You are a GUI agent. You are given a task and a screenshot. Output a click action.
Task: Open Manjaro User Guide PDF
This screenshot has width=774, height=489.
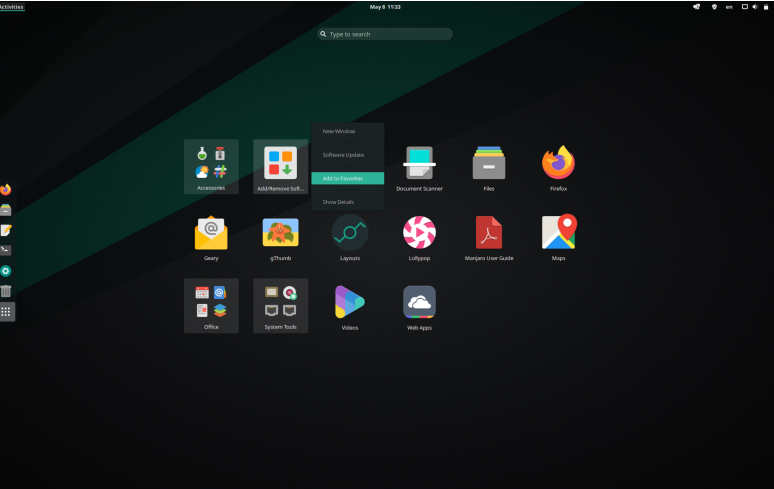click(x=489, y=237)
